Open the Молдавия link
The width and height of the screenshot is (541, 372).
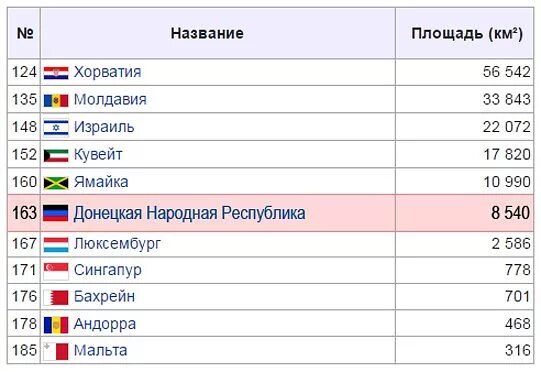[x=110, y=99]
